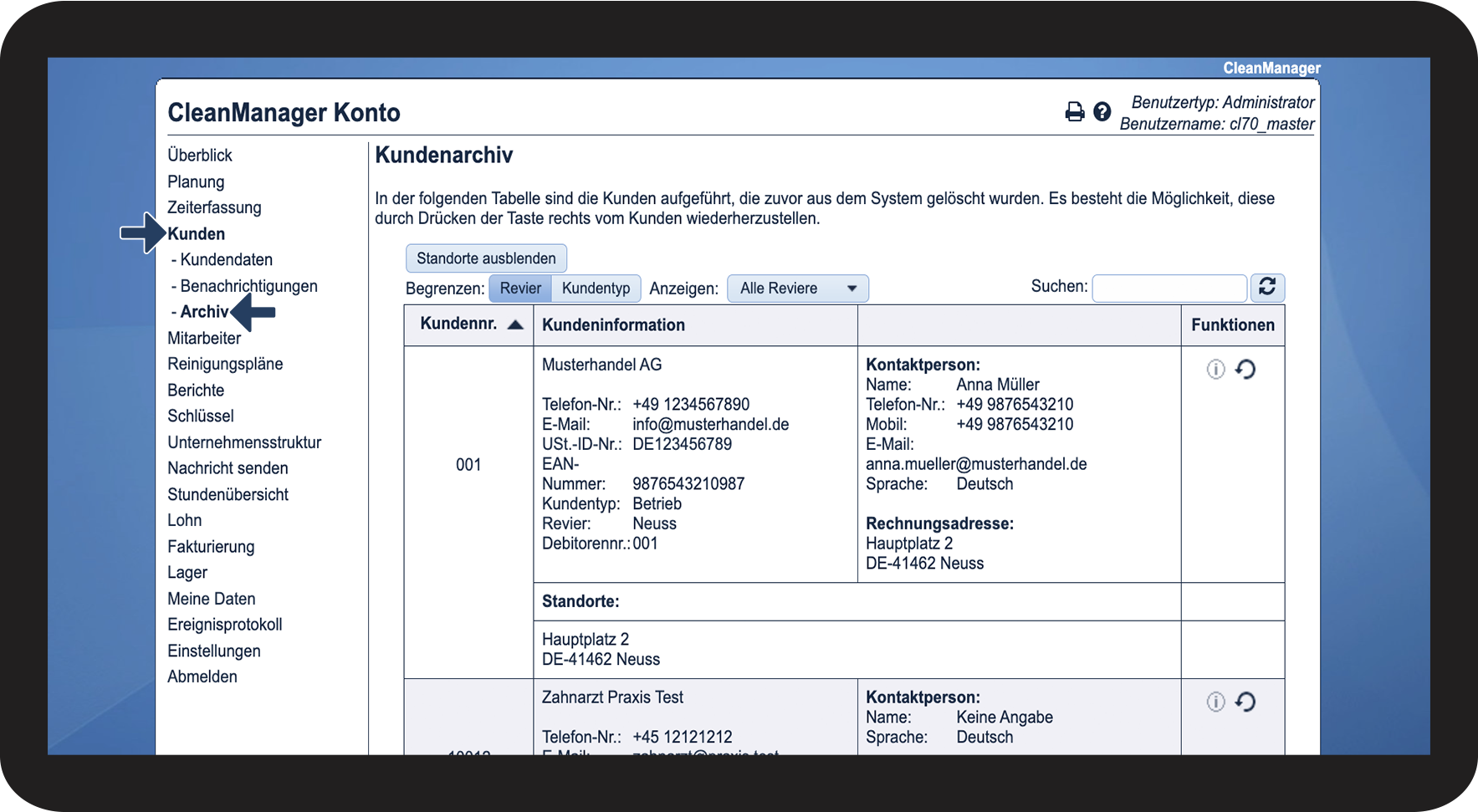The width and height of the screenshot is (1478, 812).
Task: Click the Zahnarzt Praxis Test name
Action: click(612, 697)
